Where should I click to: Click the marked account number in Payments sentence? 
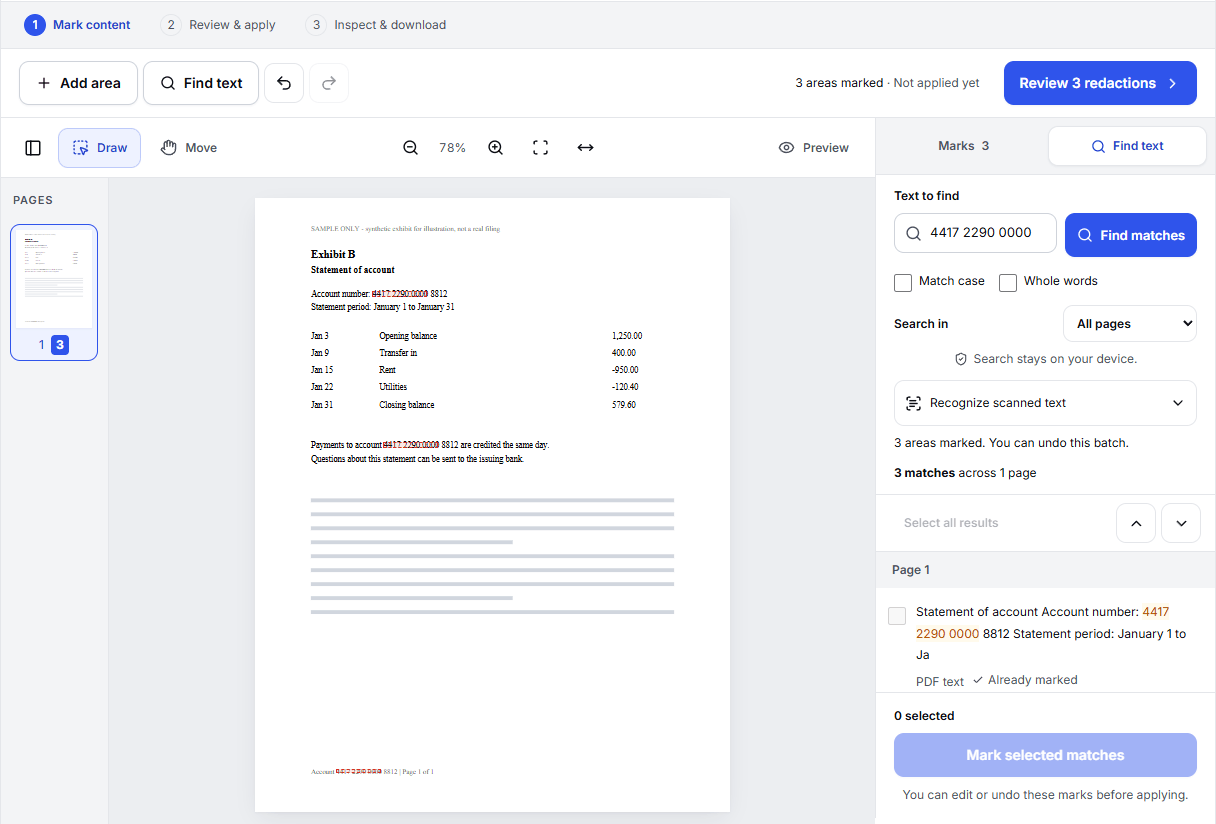tap(411, 445)
